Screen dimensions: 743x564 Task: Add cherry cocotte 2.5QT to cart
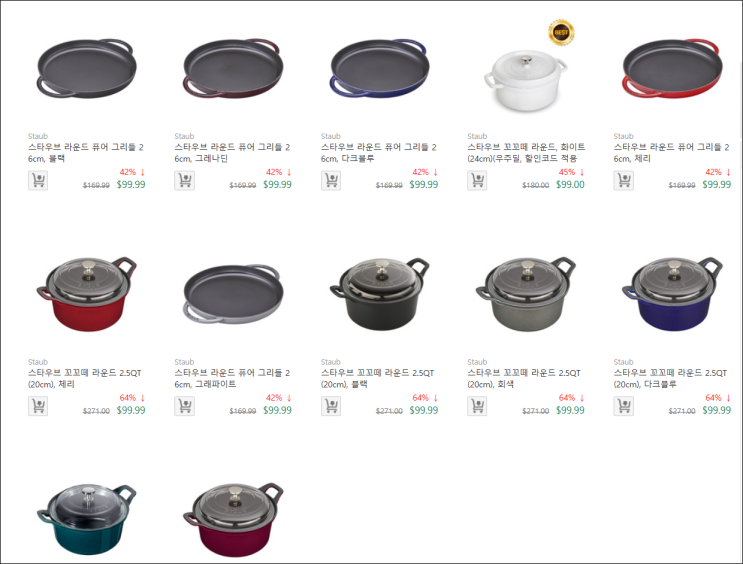pyautogui.click(x=38, y=406)
